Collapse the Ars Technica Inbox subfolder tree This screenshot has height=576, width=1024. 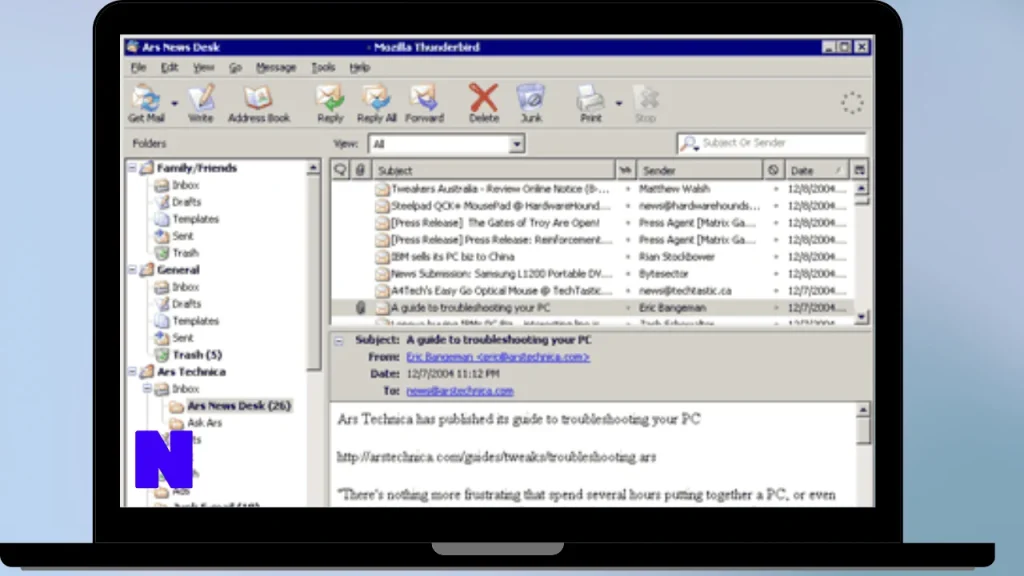pyautogui.click(x=148, y=389)
